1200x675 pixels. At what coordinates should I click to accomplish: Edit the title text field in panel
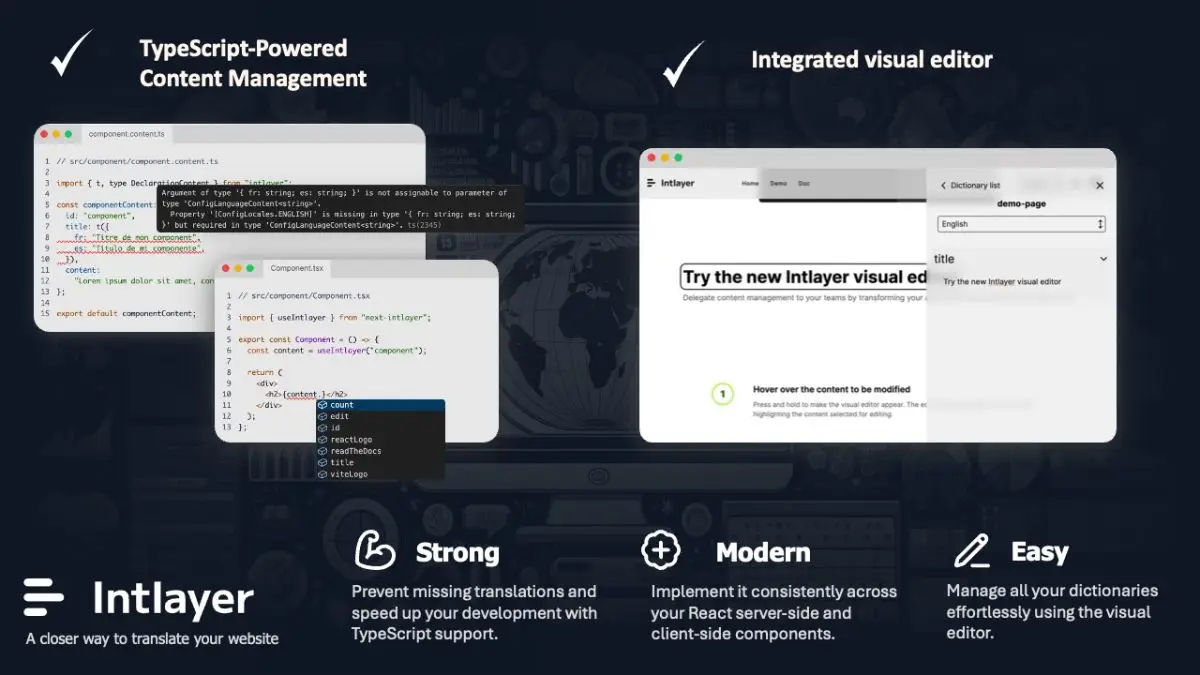[x=1002, y=282]
